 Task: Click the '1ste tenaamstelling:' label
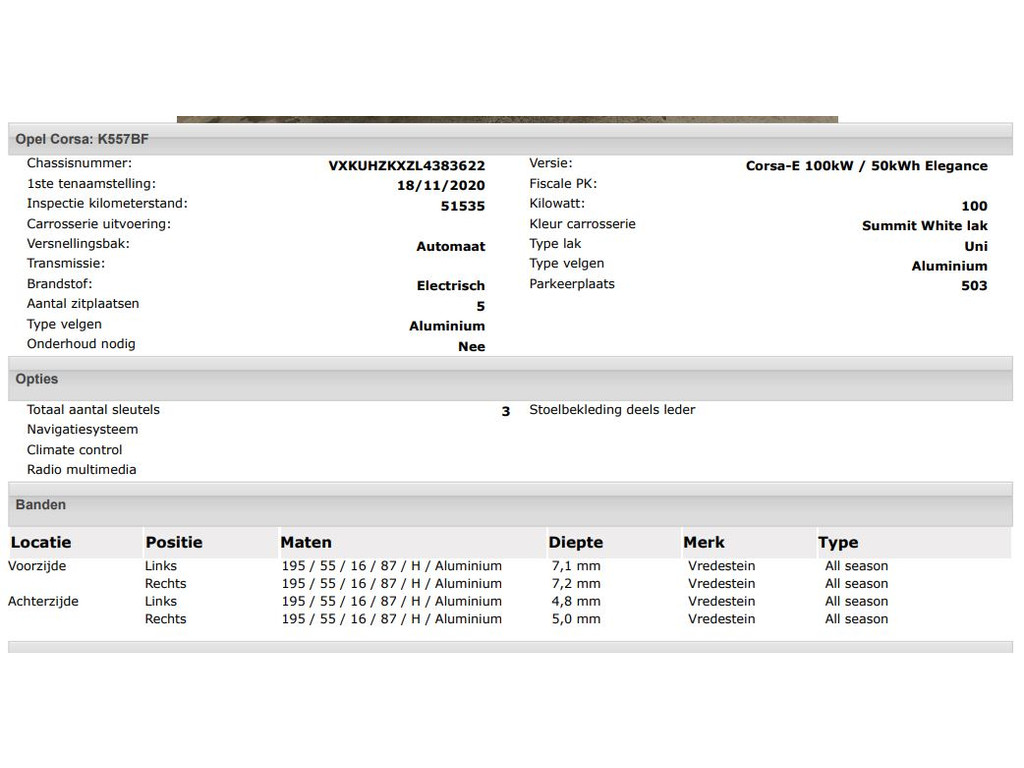(x=91, y=184)
